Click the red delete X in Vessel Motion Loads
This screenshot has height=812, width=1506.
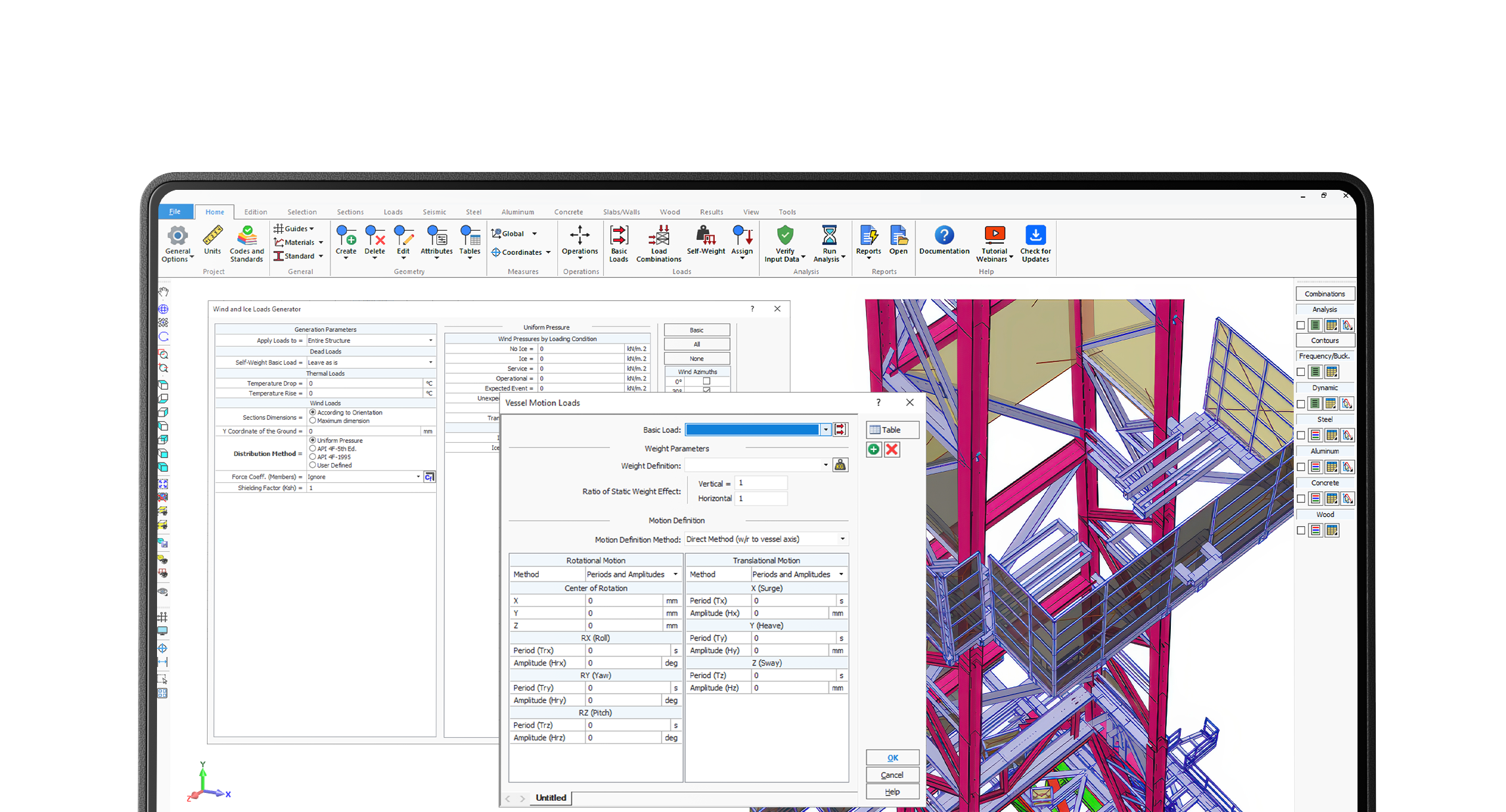pos(892,449)
